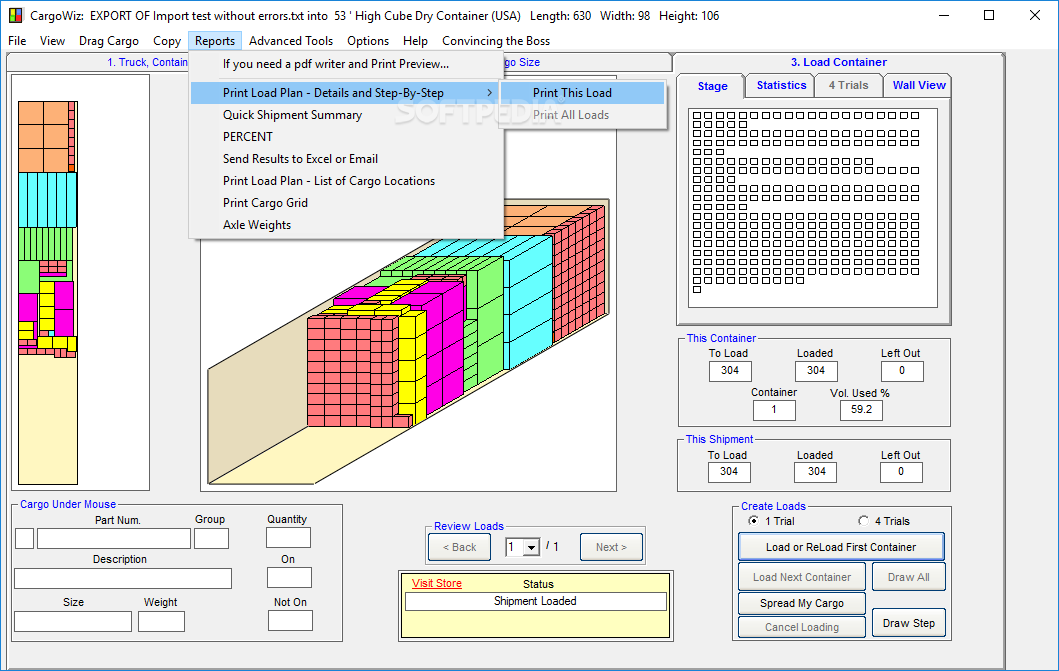Open the Drag Cargo menu
The width and height of the screenshot is (1059, 671).
[x=109, y=41]
